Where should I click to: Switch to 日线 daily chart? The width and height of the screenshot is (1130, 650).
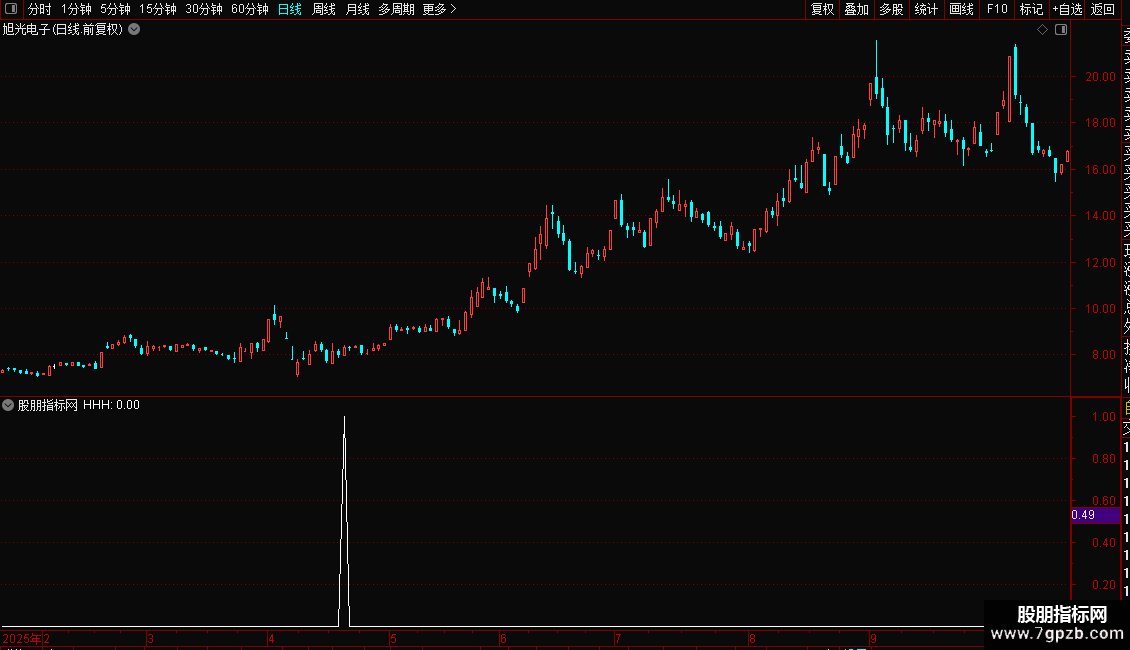[290, 9]
